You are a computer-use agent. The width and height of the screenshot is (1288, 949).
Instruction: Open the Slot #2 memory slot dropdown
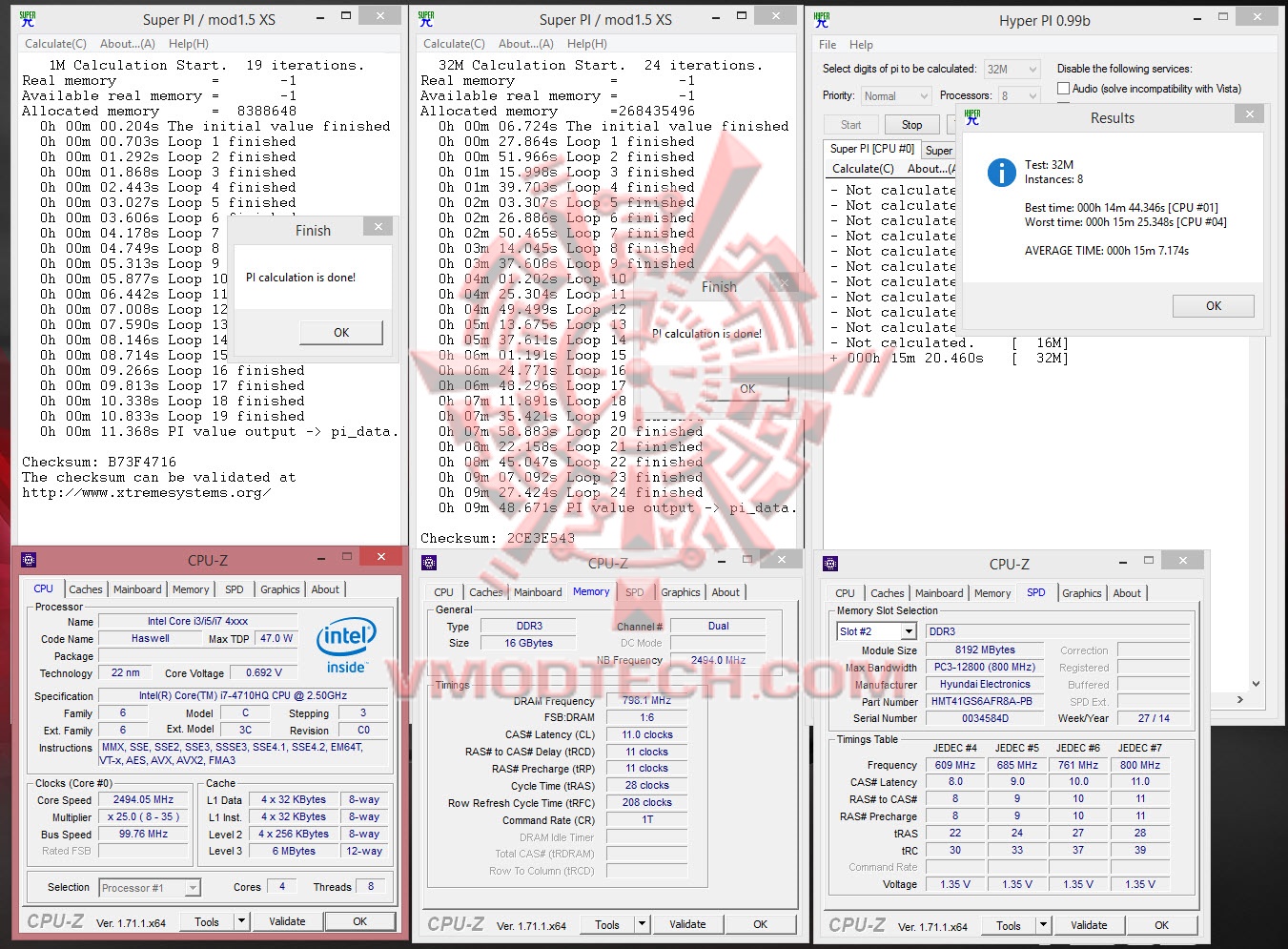877,631
